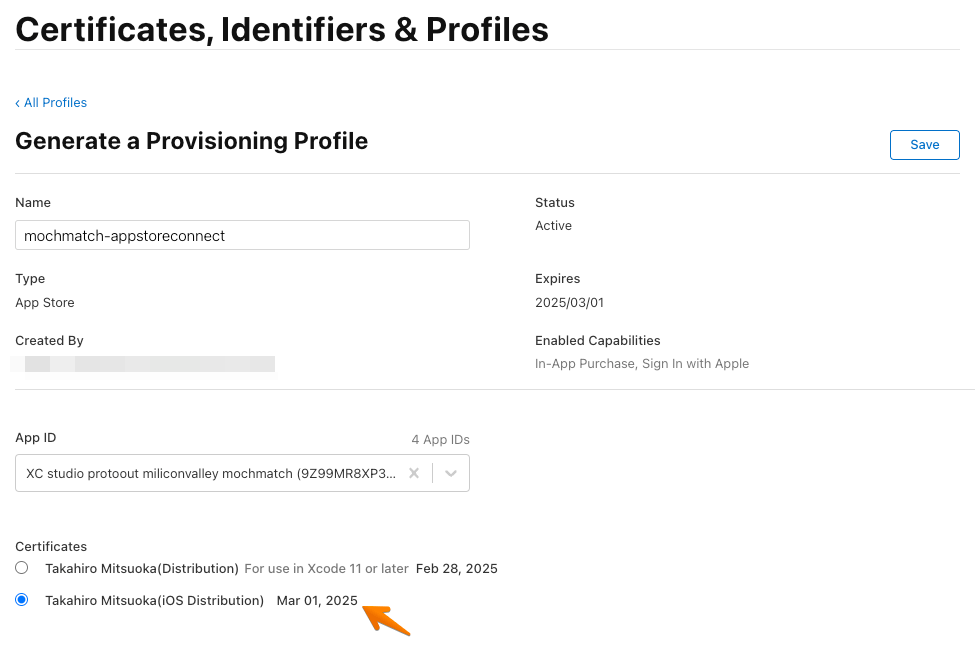Click the In-App Purchase, Sign In with Apple text

(642, 364)
